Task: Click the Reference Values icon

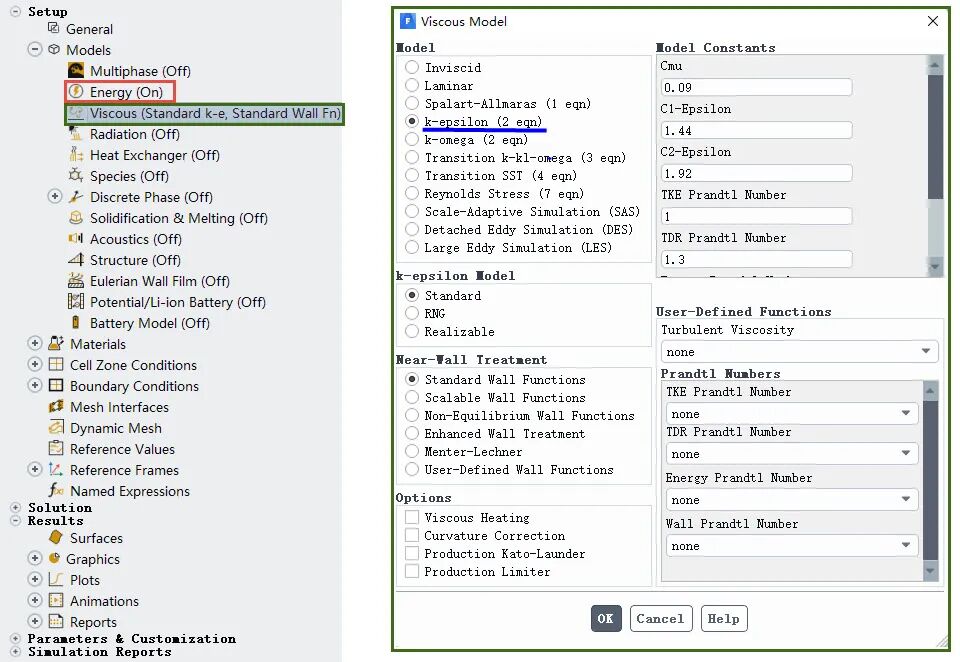Action: (56, 448)
